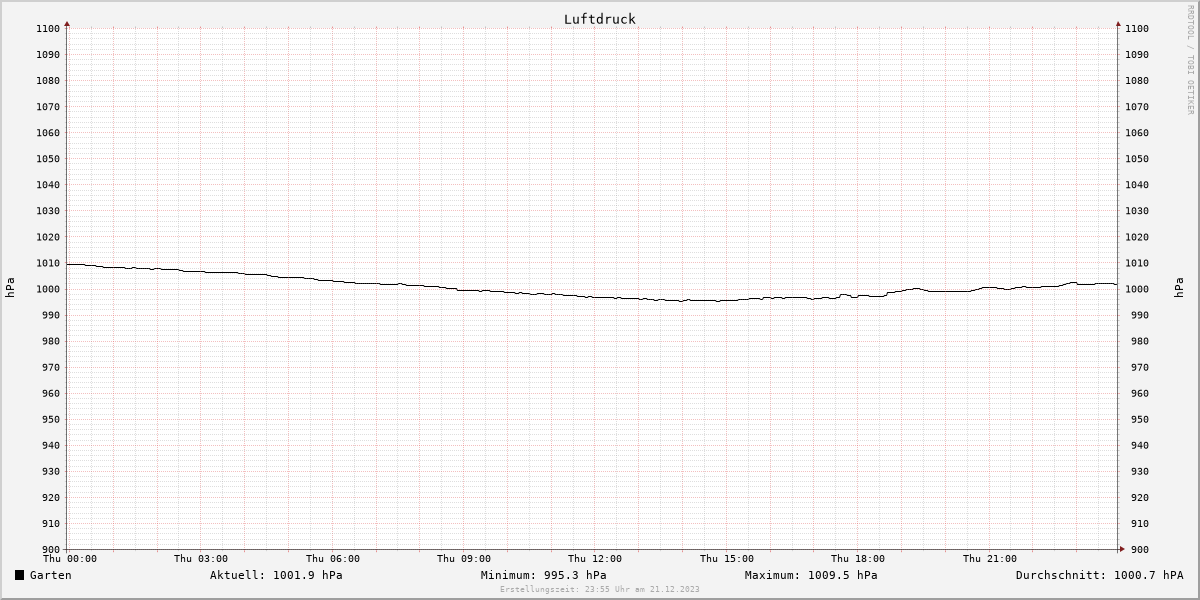Click the Thu 12:00 time axis label
Viewport: 1200px width, 600px height.
[595, 559]
